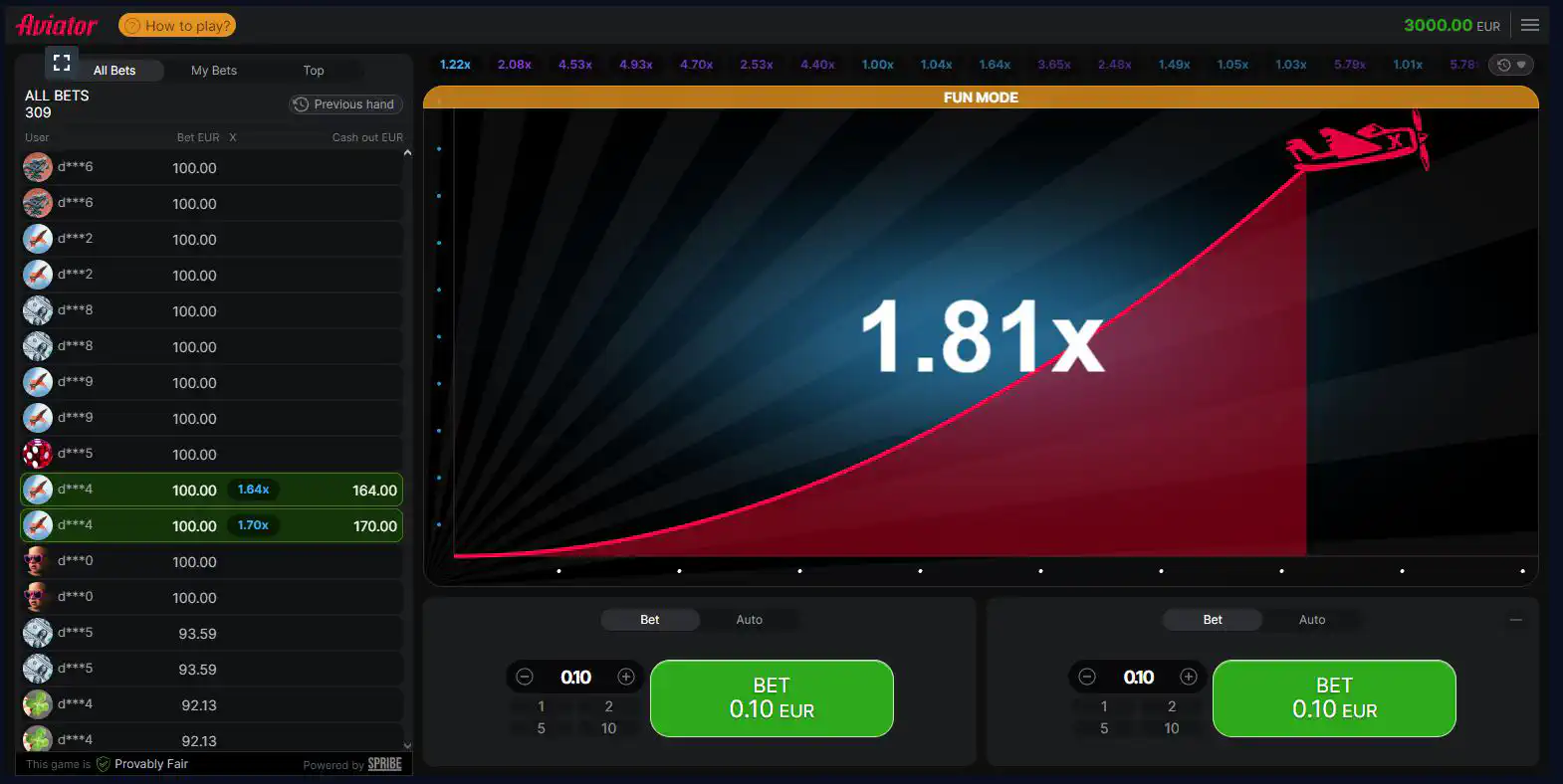Screen dimensions: 1563x784
Task: Click the Aviator logo
Action: point(57,25)
